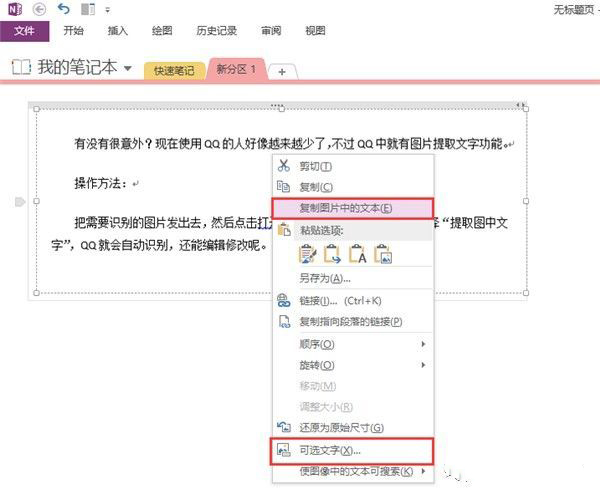Viewport: 600px width, 499px height.
Task: Add a new section with plus tab
Action: (282, 71)
